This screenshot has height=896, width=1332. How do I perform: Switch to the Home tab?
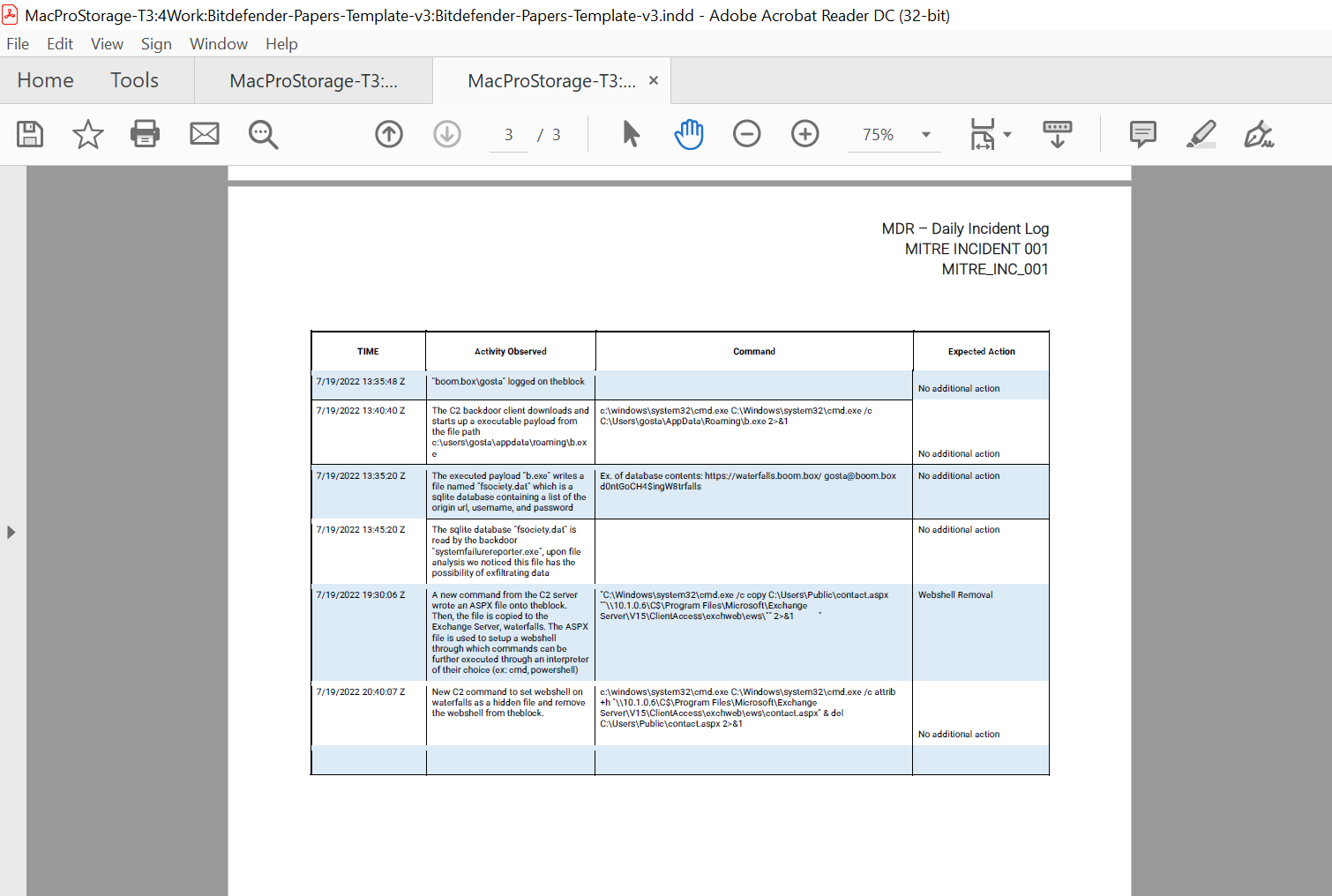[x=46, y=80]
